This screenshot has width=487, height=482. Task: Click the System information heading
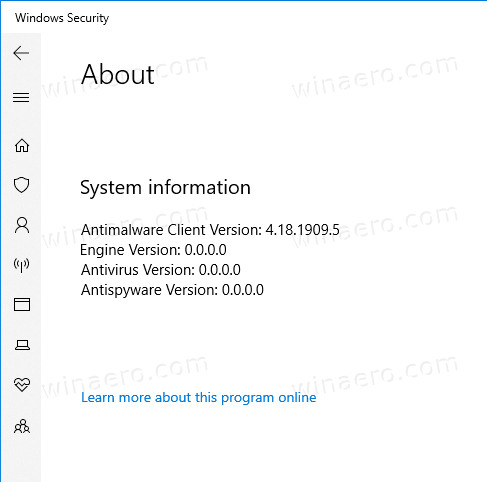(165, 187)
